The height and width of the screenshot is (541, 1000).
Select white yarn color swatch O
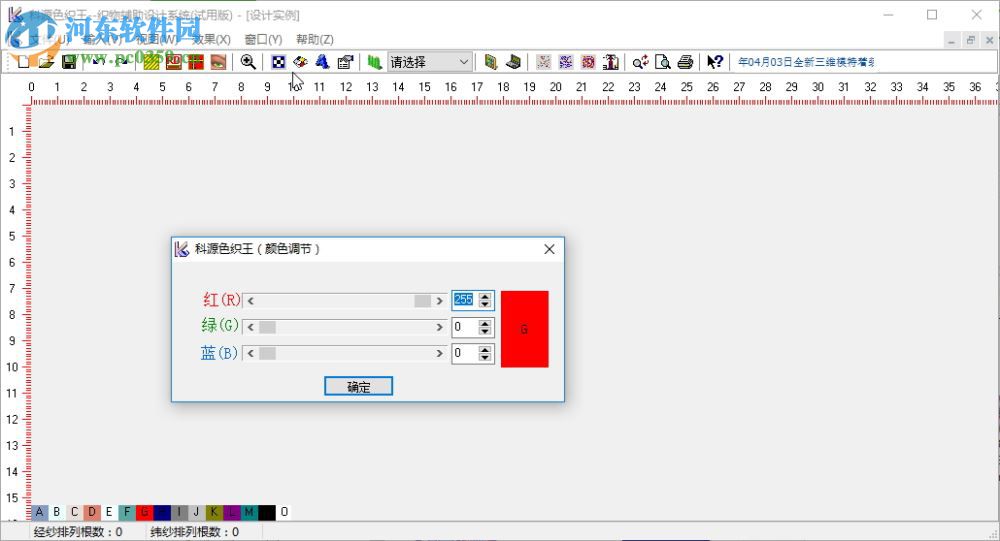284,512
